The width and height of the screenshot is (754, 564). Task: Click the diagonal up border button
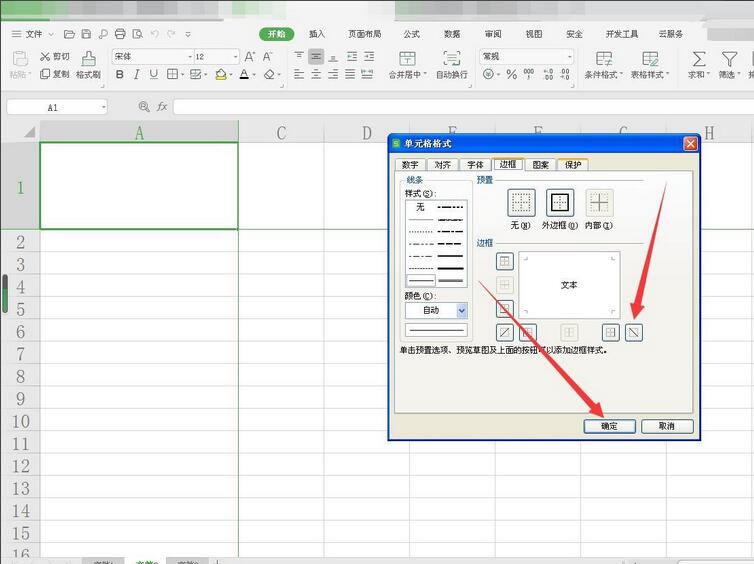click(x=506, y=332)
